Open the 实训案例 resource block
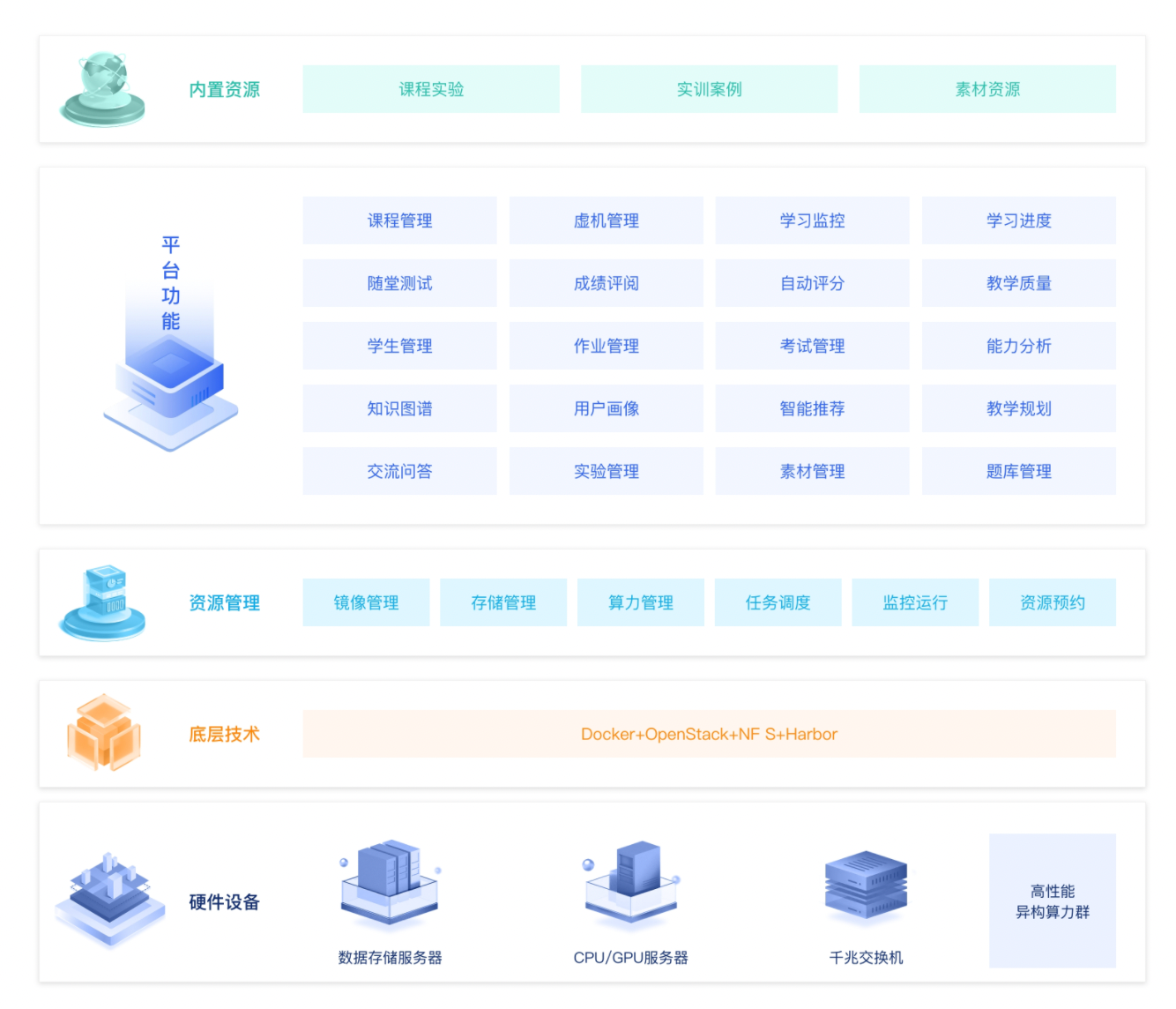Viewport: 1176px width, 1009px height. [709, 89]
